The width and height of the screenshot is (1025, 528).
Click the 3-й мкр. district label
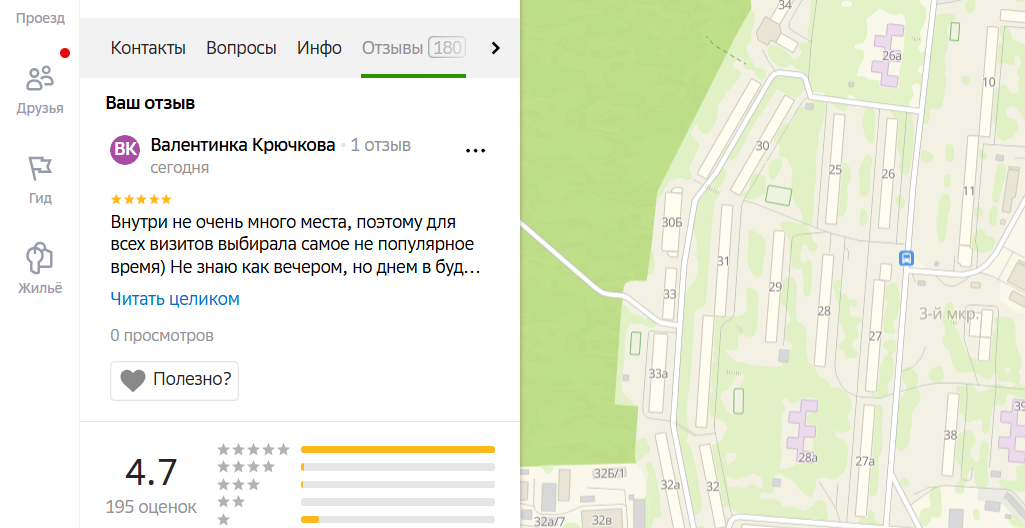pos(949,314)
